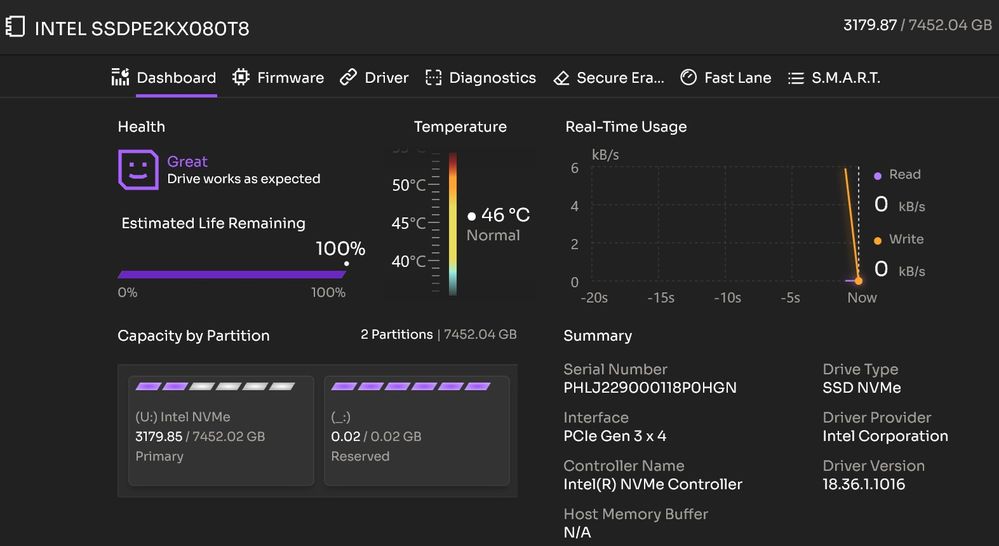Click the Dashboard chart icon
999x546 pixels.
pyautogui.click(x=120, y=77)
